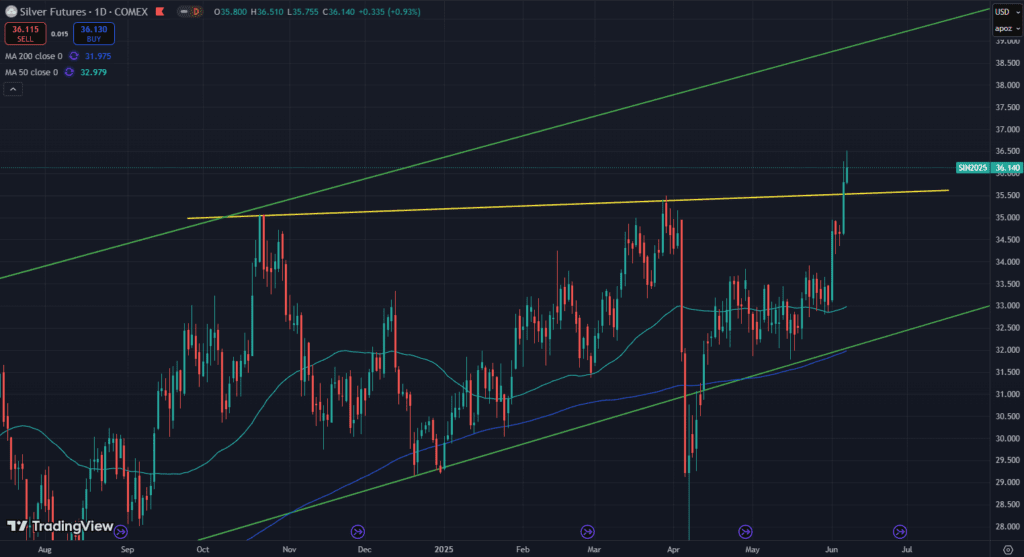Click the 34.000 price axis label
This screenshot has height=557, width=1024.
pos(1008,262)
